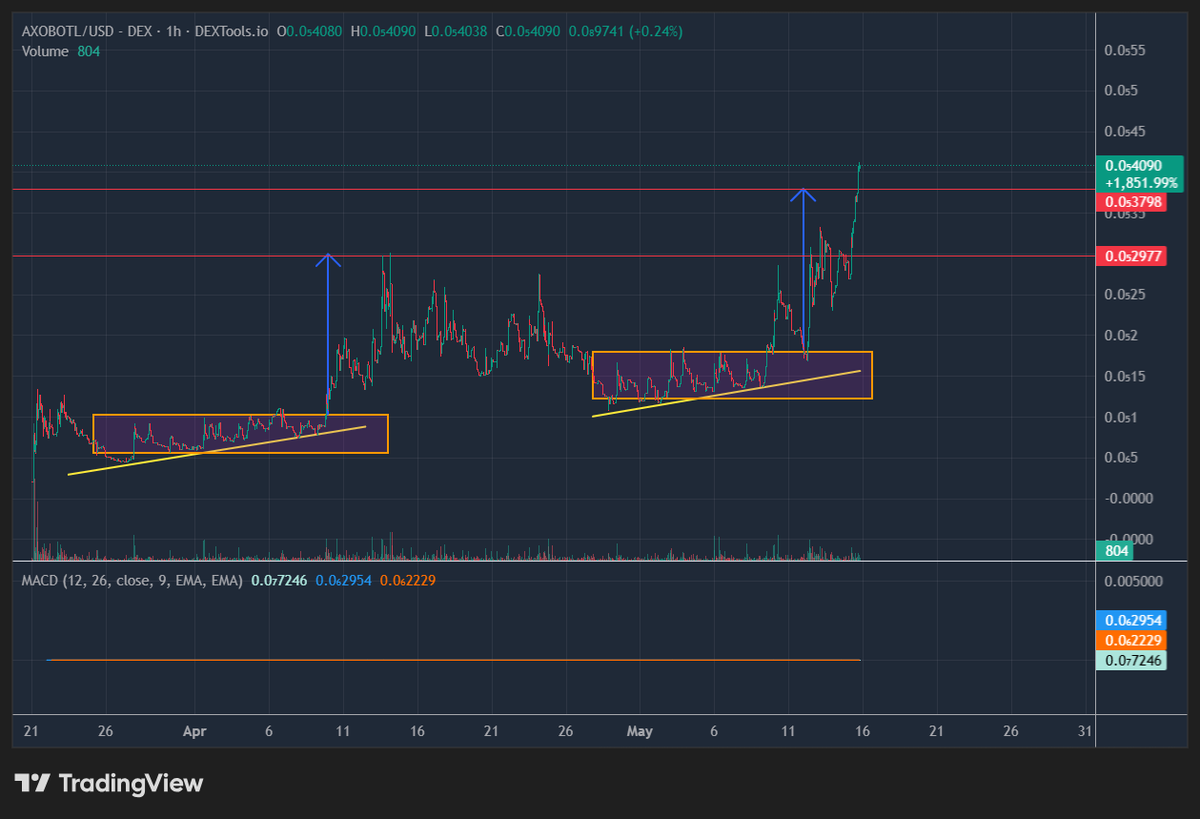
Task: Click the May label on the time axis
Action: (x=640, y=731)
